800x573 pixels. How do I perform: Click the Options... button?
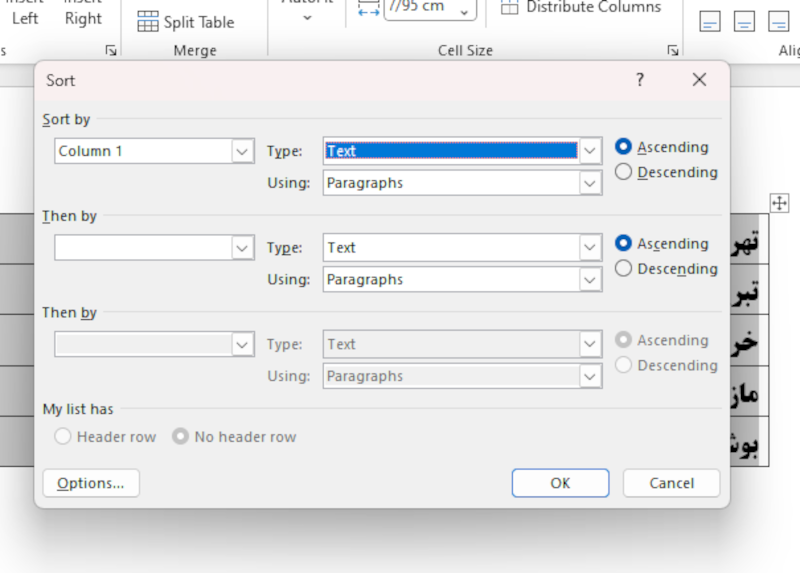tap(91, 483)
